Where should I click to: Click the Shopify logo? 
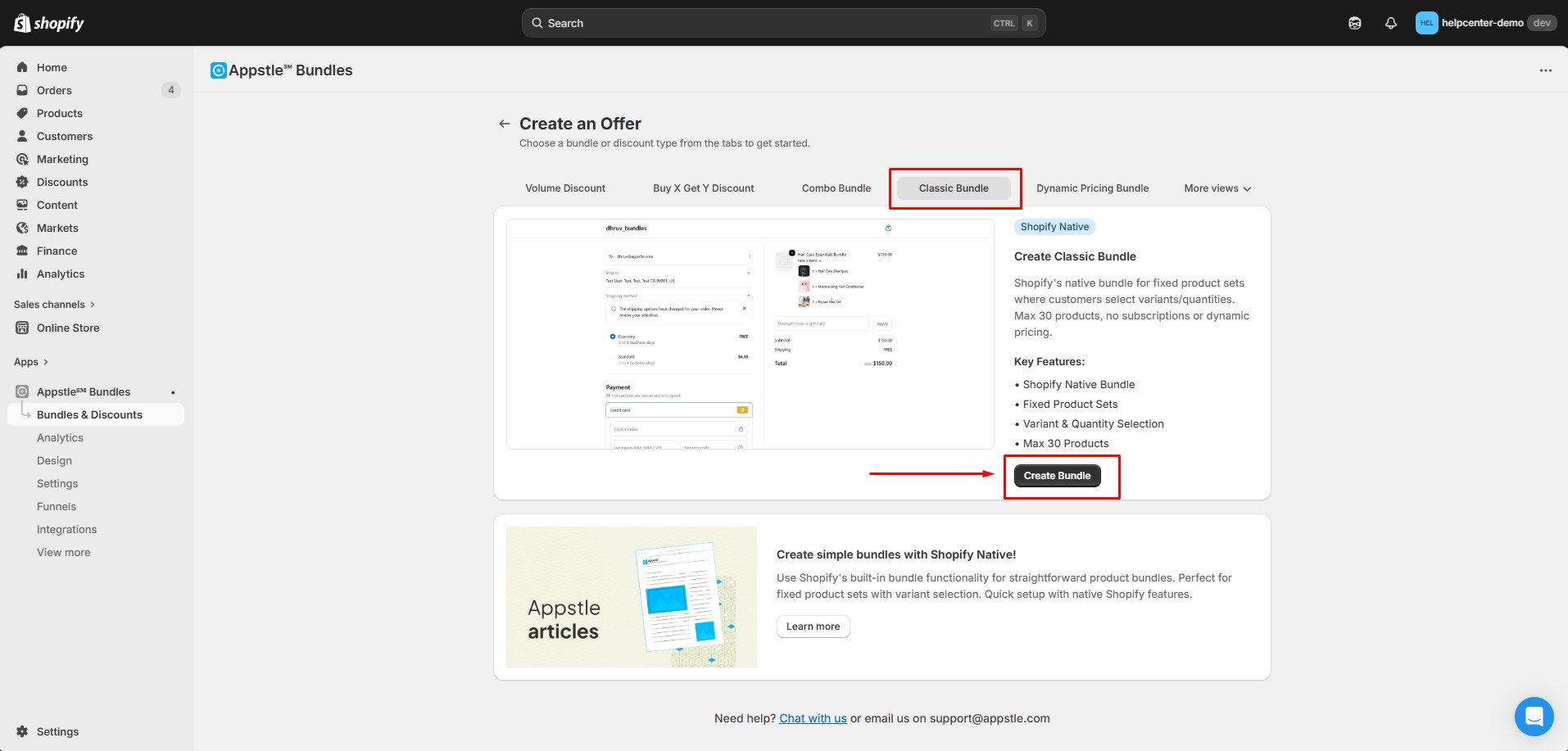(49, 23)
